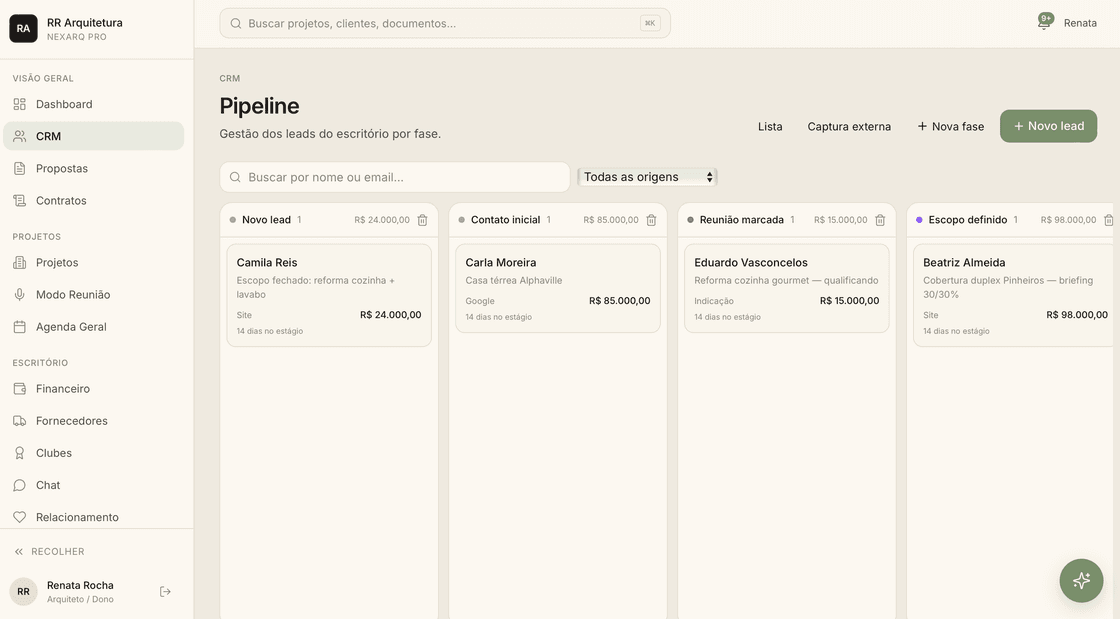Open Contratos menu item
Image resolution: width=1120 pixels, height=619 pixels.
(94, 201)
